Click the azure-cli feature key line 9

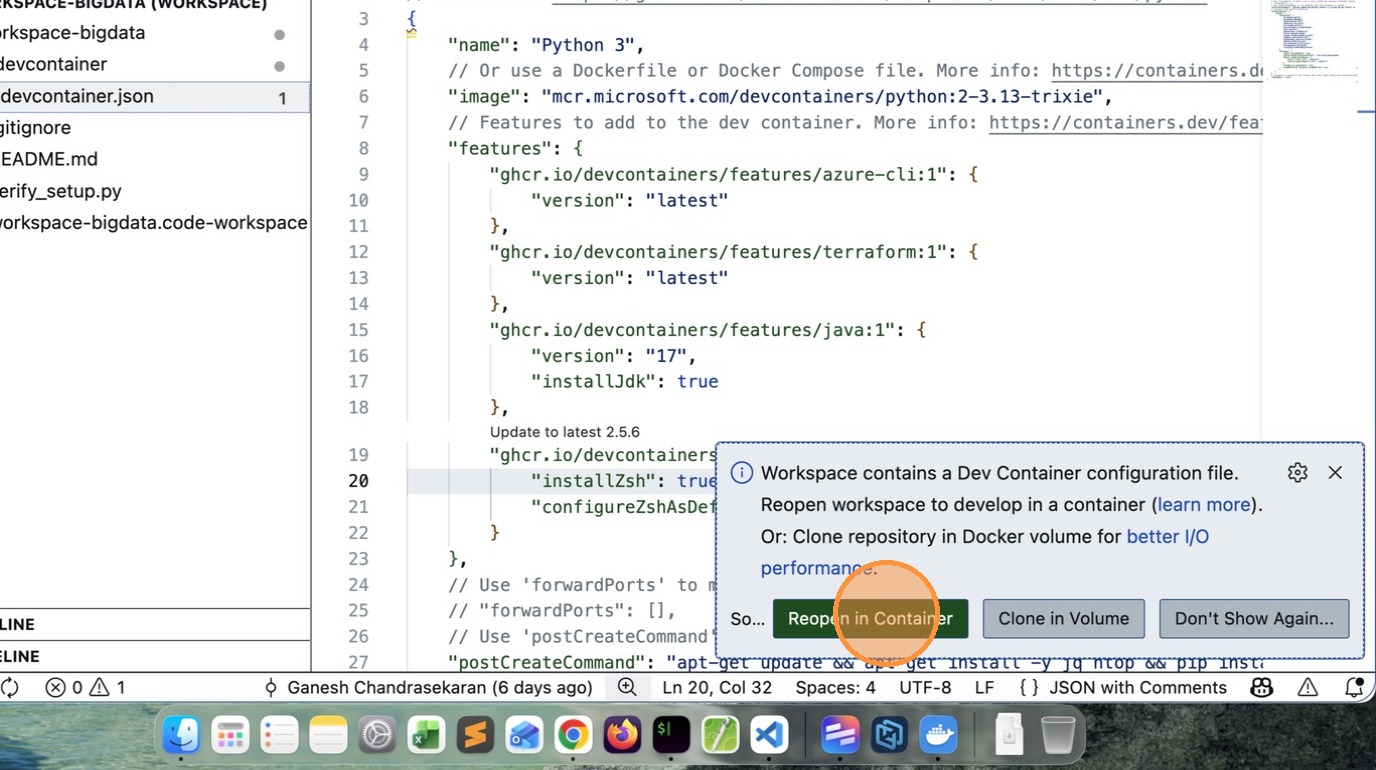718,174
